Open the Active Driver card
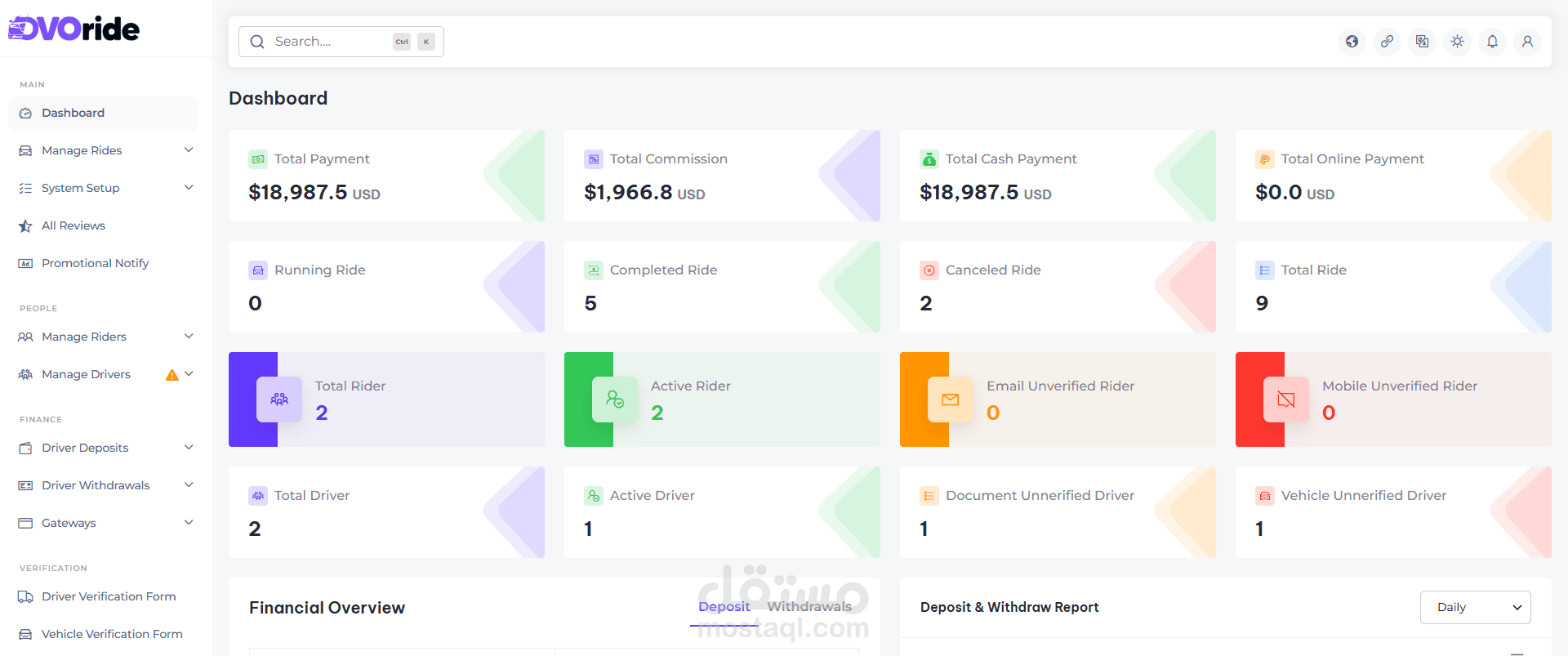 click(722, 512)
